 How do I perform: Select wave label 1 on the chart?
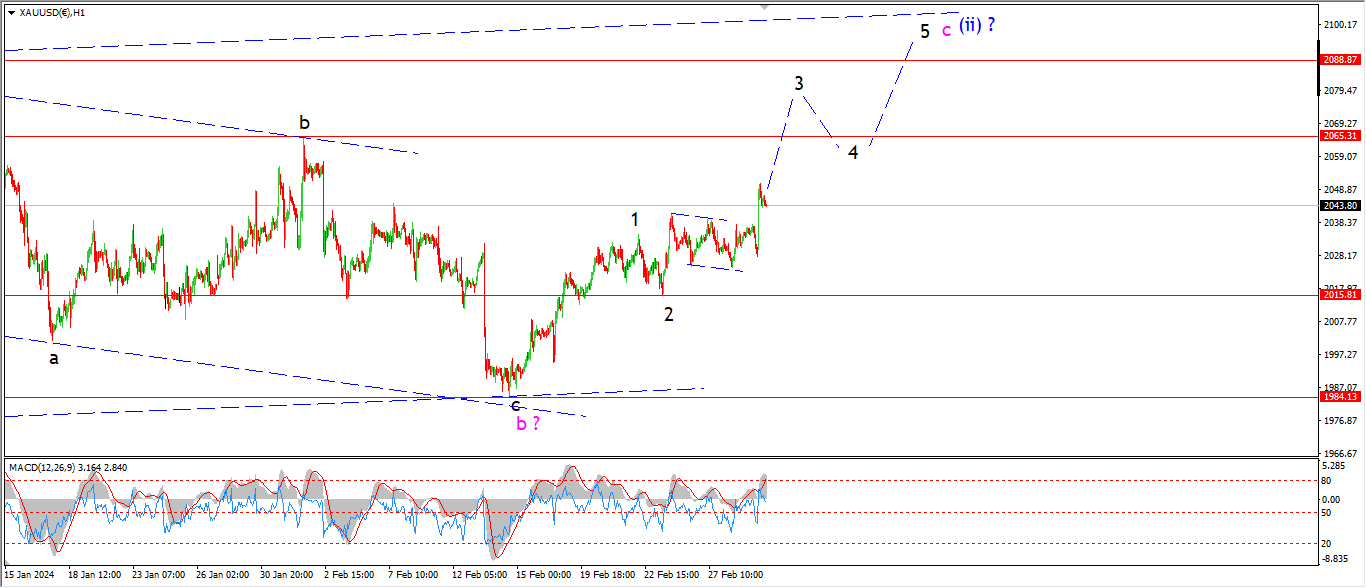click(634, 219)
